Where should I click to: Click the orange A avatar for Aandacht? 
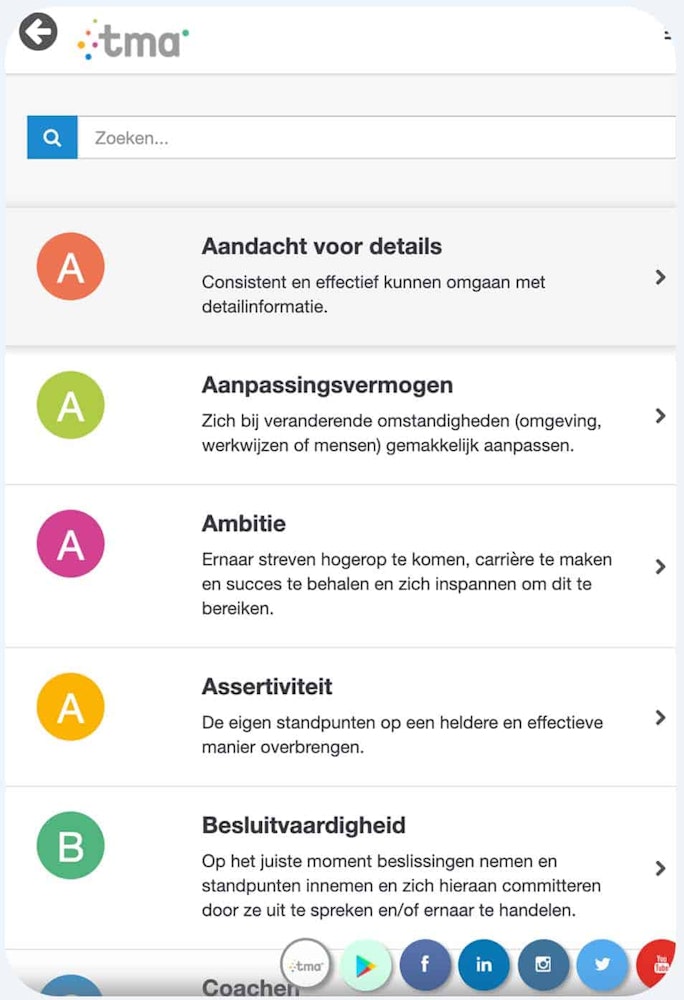71,266
